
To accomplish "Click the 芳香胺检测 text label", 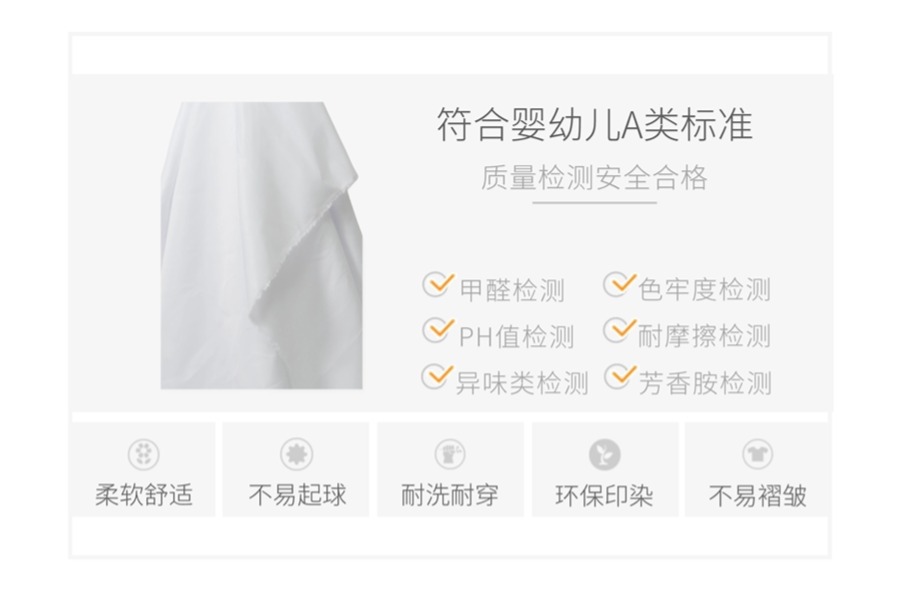I will (x=705, y=383).
